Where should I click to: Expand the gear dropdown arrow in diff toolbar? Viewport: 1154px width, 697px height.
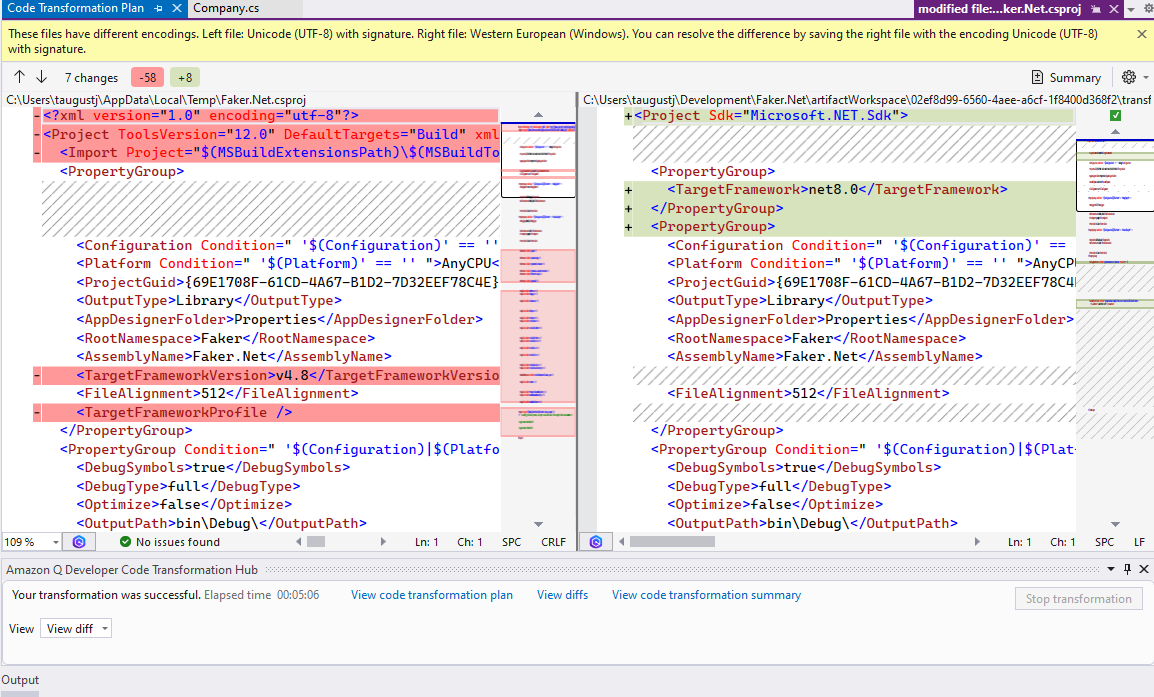pos(1144,77)
